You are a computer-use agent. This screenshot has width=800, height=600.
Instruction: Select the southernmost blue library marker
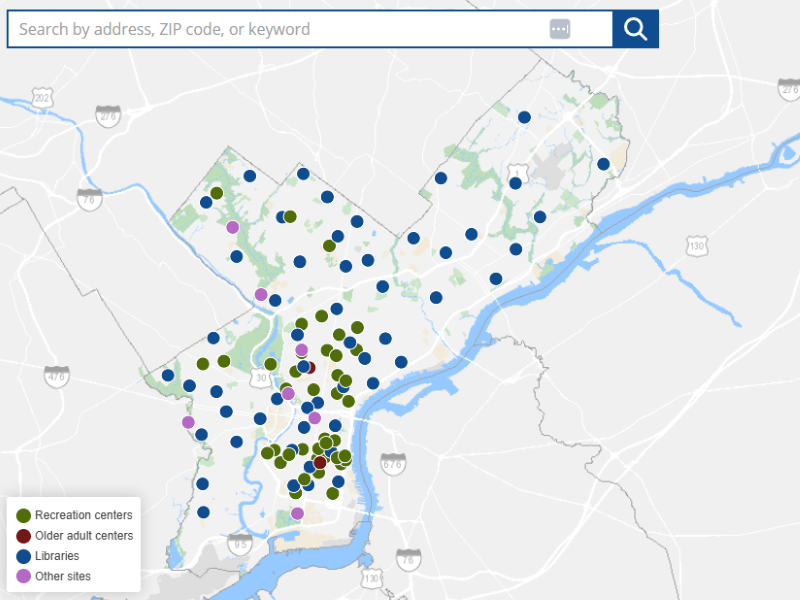pos(203,512)
